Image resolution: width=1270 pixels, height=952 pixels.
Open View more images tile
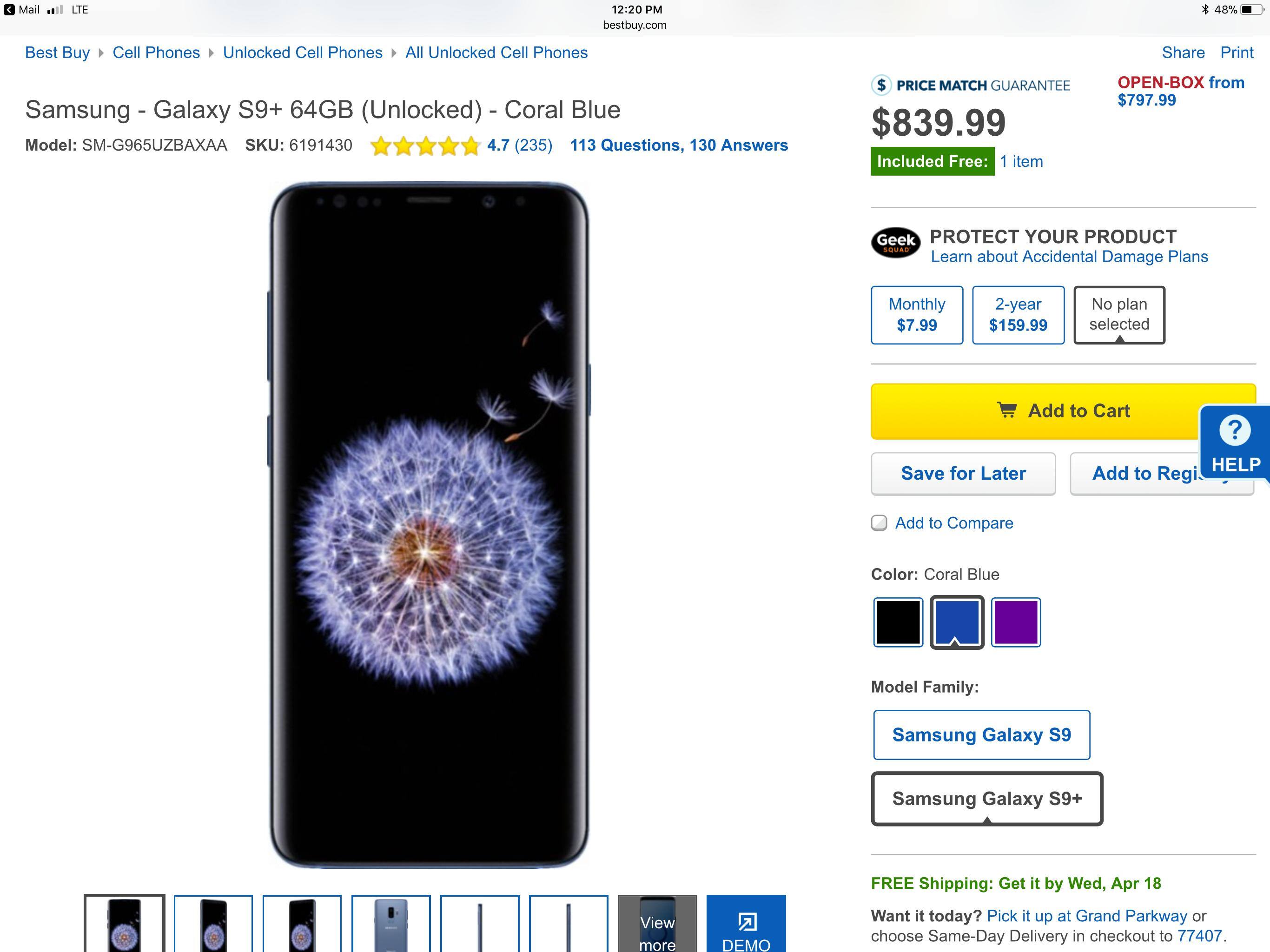pos(657,925)
